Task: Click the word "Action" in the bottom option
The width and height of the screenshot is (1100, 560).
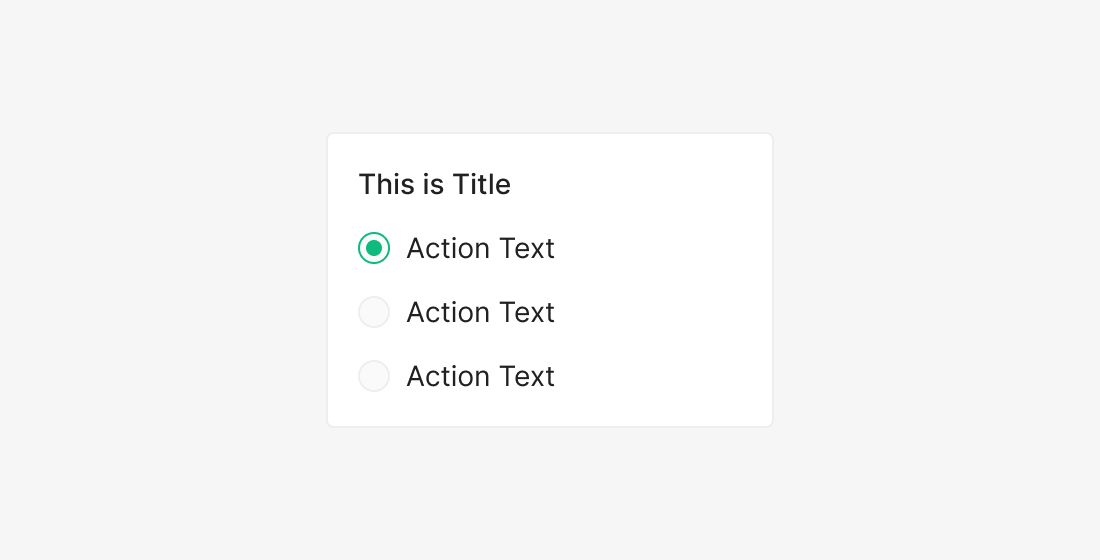Action: tap(447, 376)
